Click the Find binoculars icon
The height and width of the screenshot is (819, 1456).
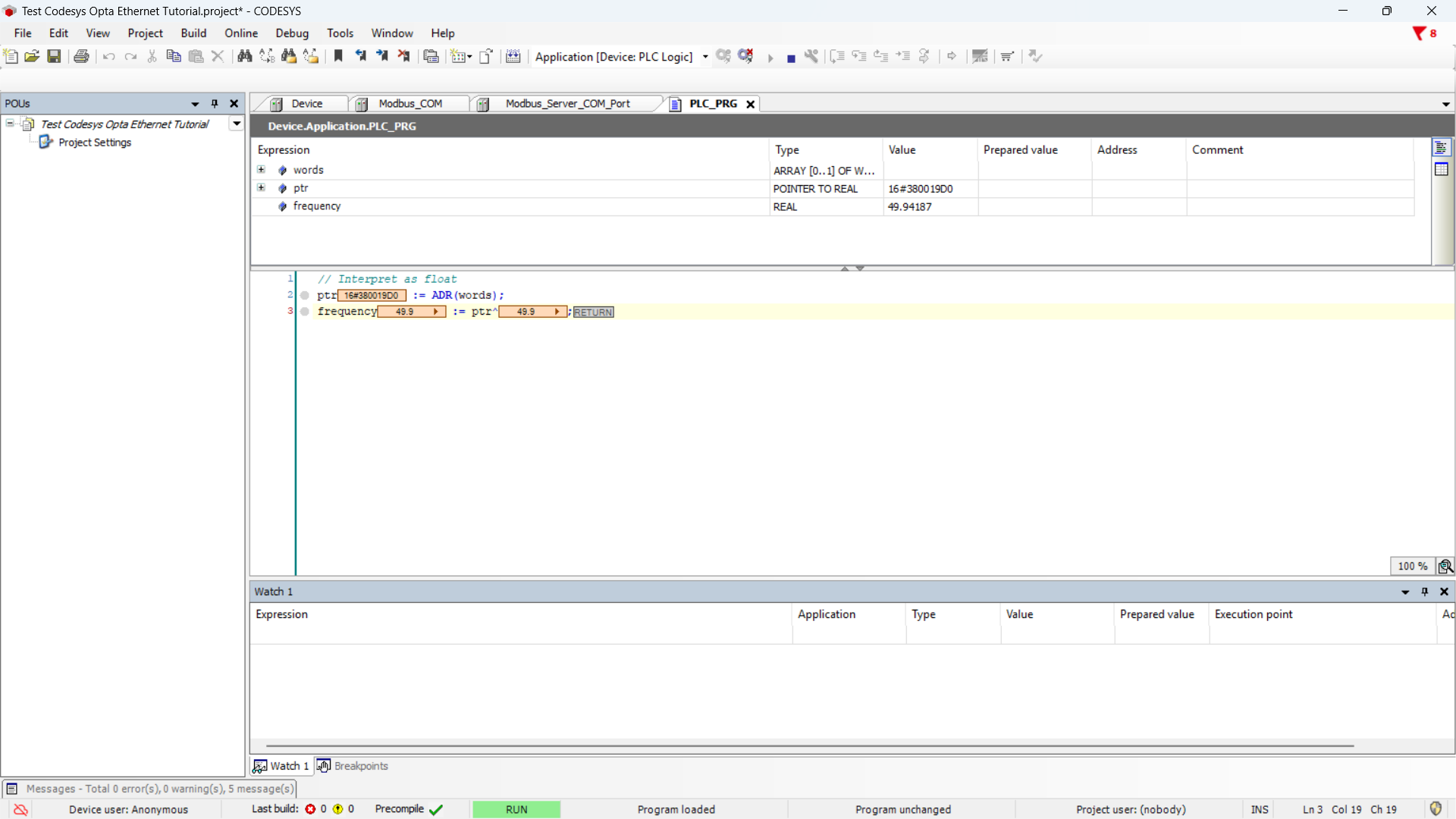click(244, 56)
